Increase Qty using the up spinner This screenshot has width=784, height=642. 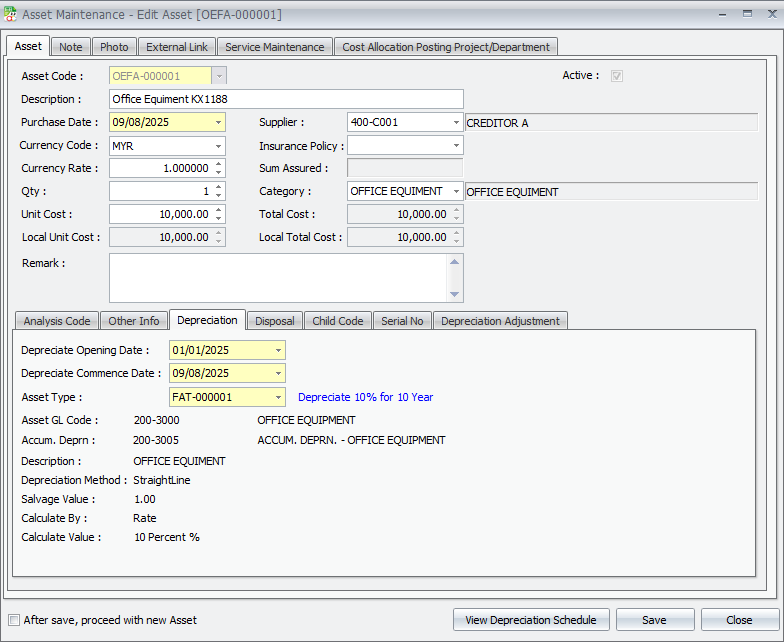tap(218, 187)
